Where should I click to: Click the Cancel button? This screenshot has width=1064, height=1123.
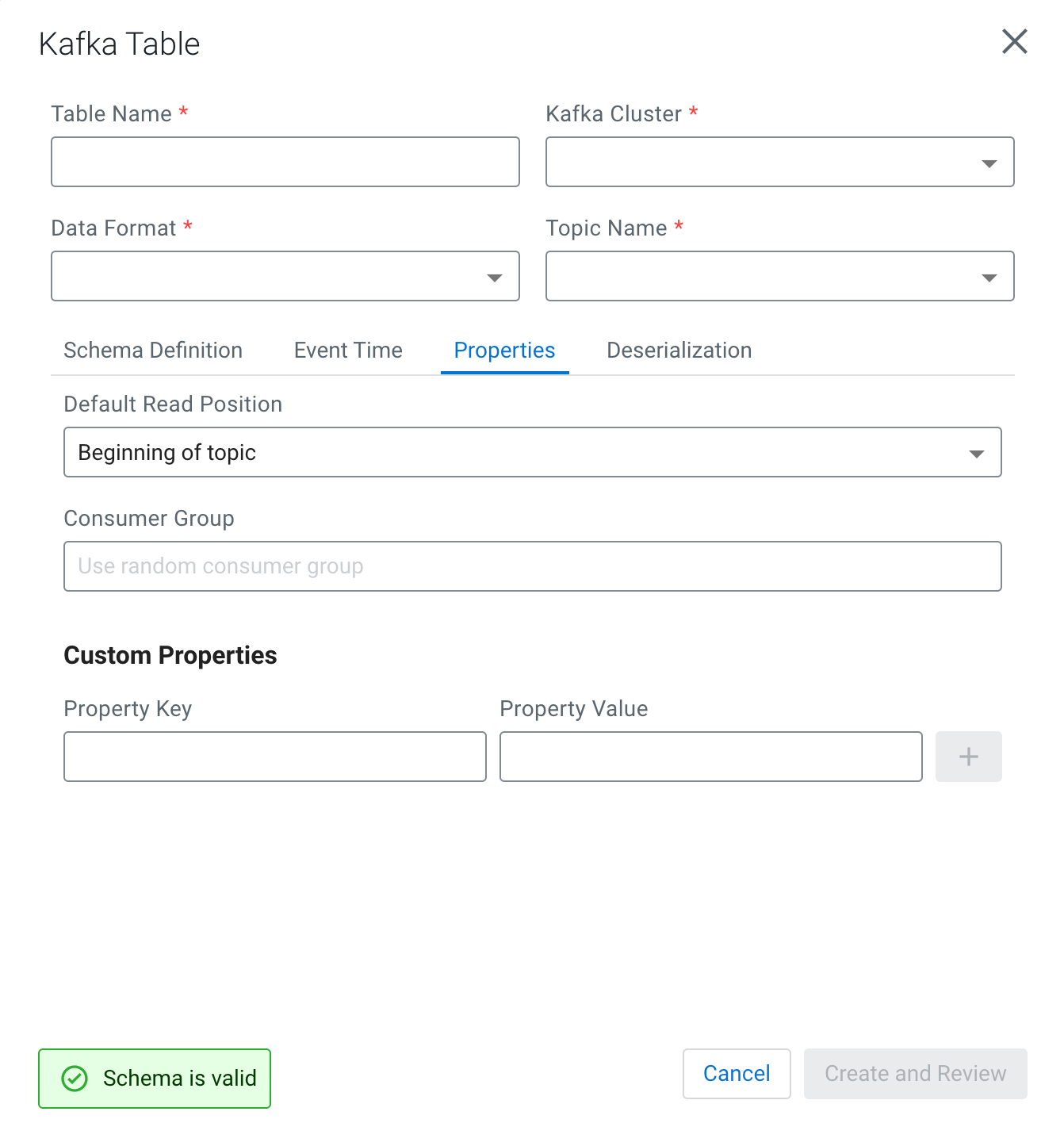click(737, 1074)
